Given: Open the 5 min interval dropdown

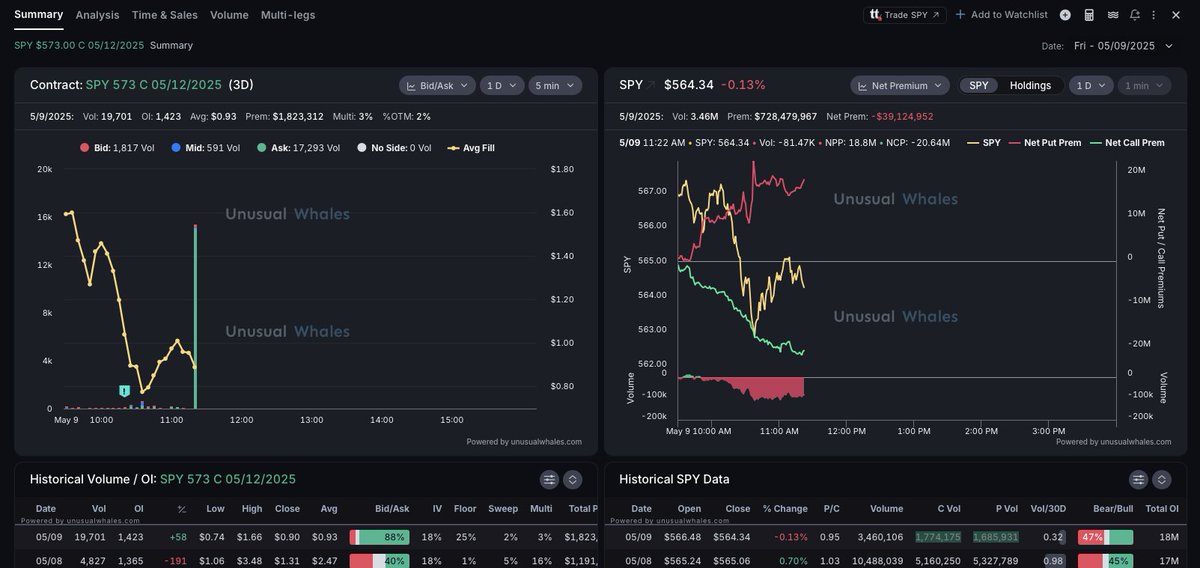Looking at the screenshot, I should click(x=555, y=85).
